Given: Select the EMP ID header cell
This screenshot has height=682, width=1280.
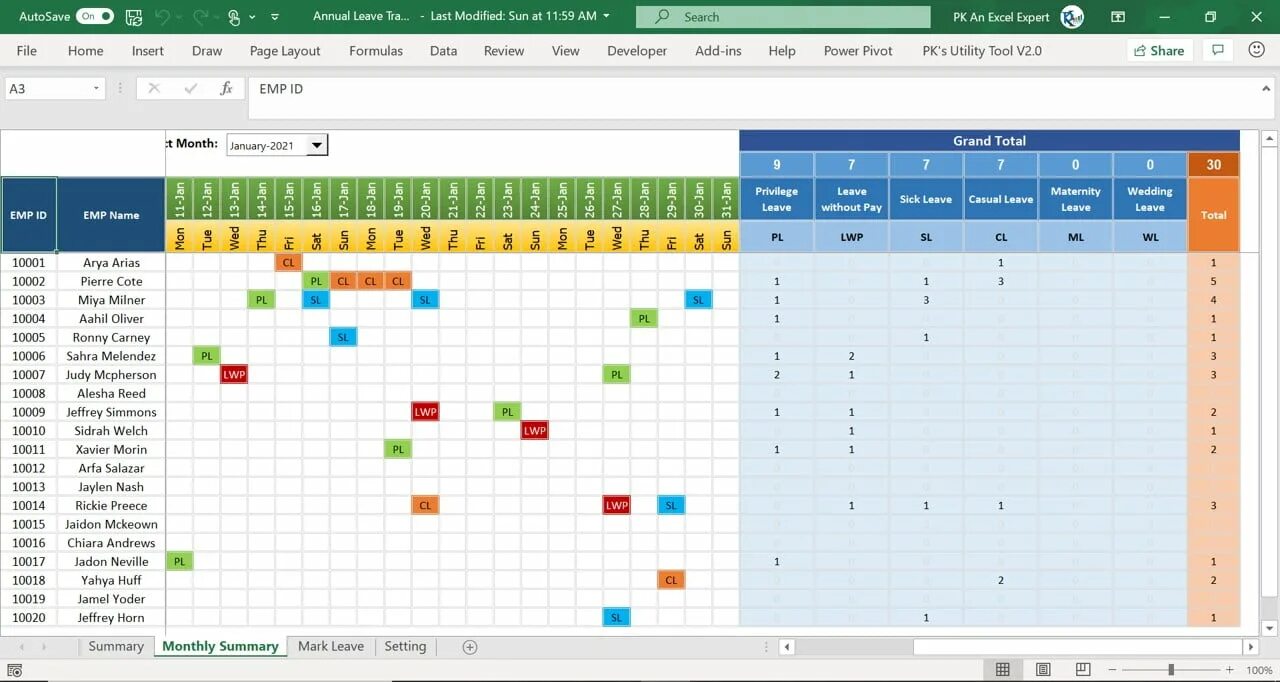Looking at the screenshot, I should pos(28,215).
